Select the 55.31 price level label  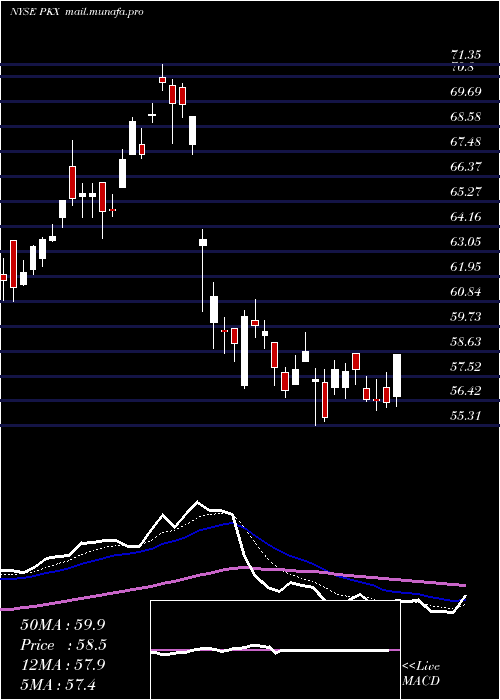[466, 416]
